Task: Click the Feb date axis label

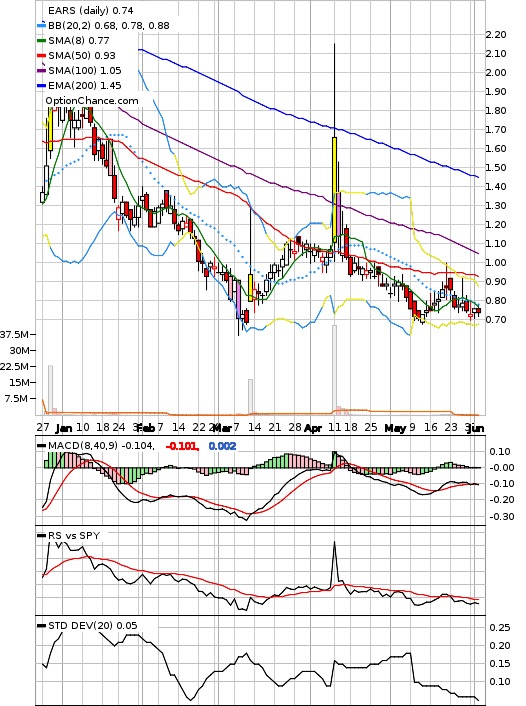Action: pos(146,427)
